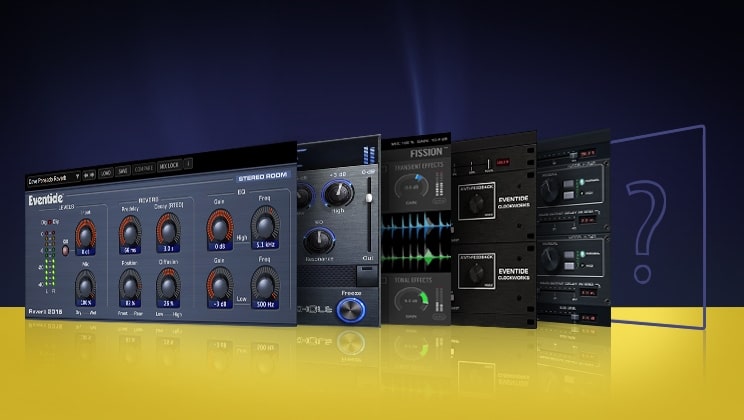Viewport: 744px width, 420px height.
Task: Click the Decay knob showing 3.0 s
Action: coord(168,228)
